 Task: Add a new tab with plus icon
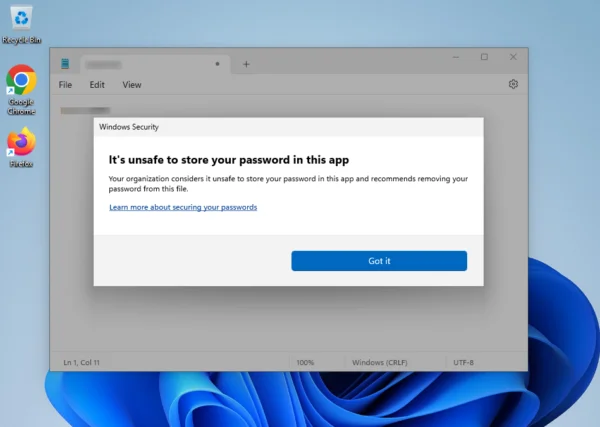click(x=246, y=64)
